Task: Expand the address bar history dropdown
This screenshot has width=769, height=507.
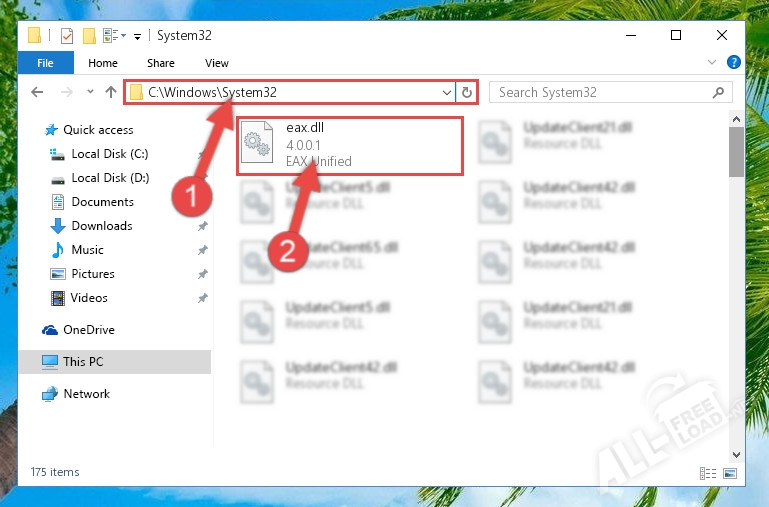Action: click(446, 92)
